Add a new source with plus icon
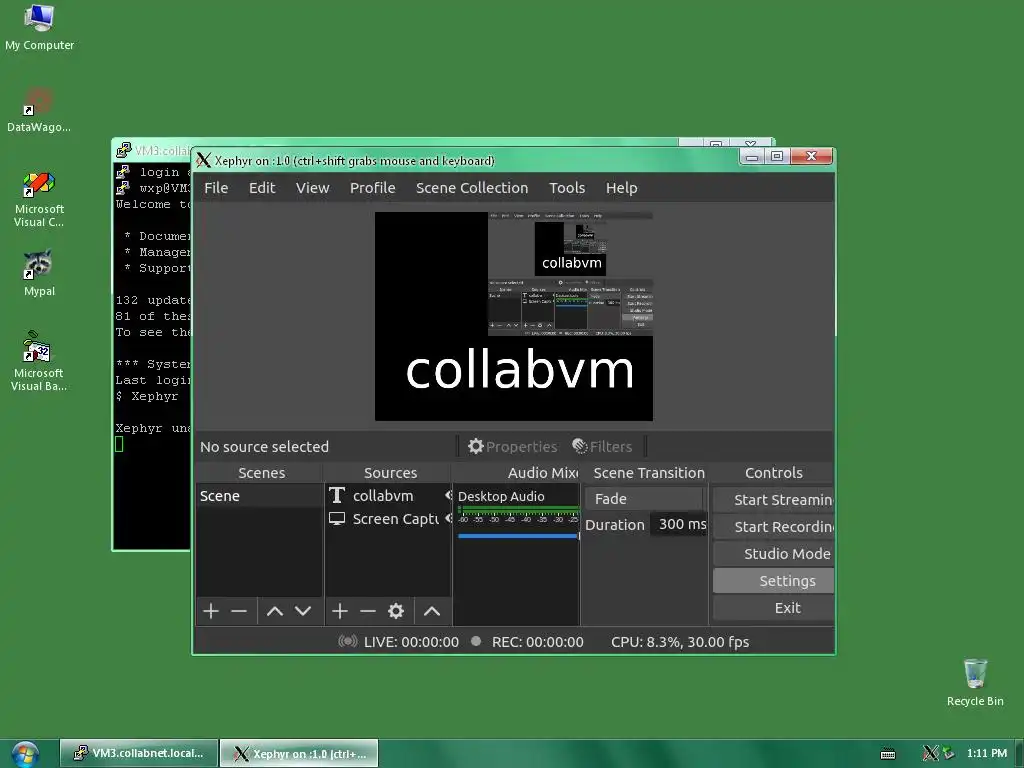 pos(340,611)
